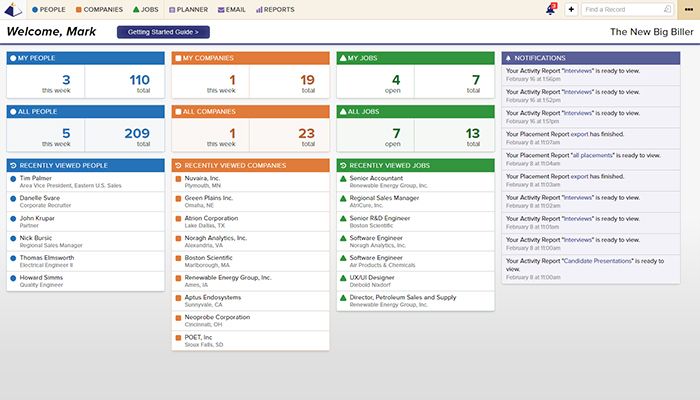This screenshot has width=700, height=400.
Task: Click the plus add-record icon
Action: pos(571,9)
